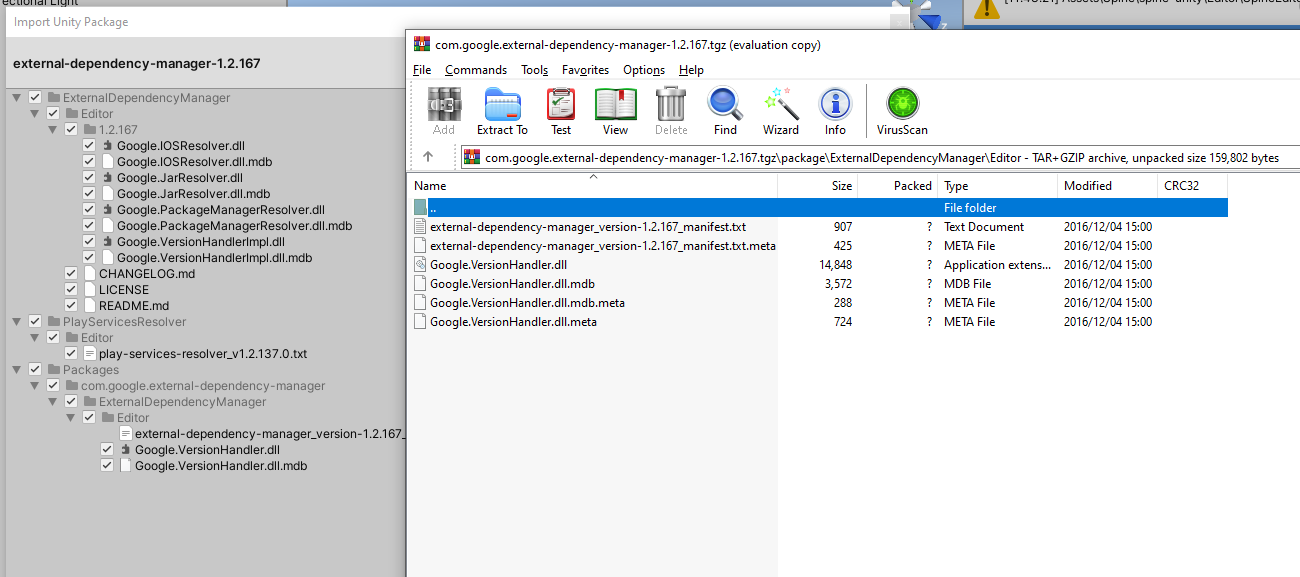Launch the Wizard icon
Image resolution: width=1300 pixels, height=577 pixels.
pyautogui.click(x=780, y=110)
